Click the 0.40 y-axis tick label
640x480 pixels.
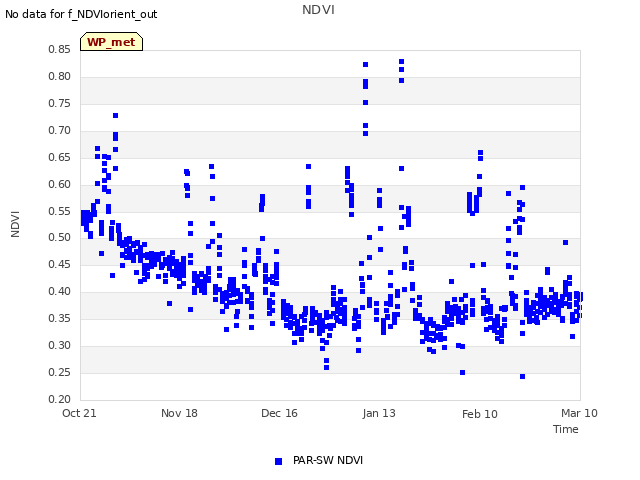tap(60, 291)
